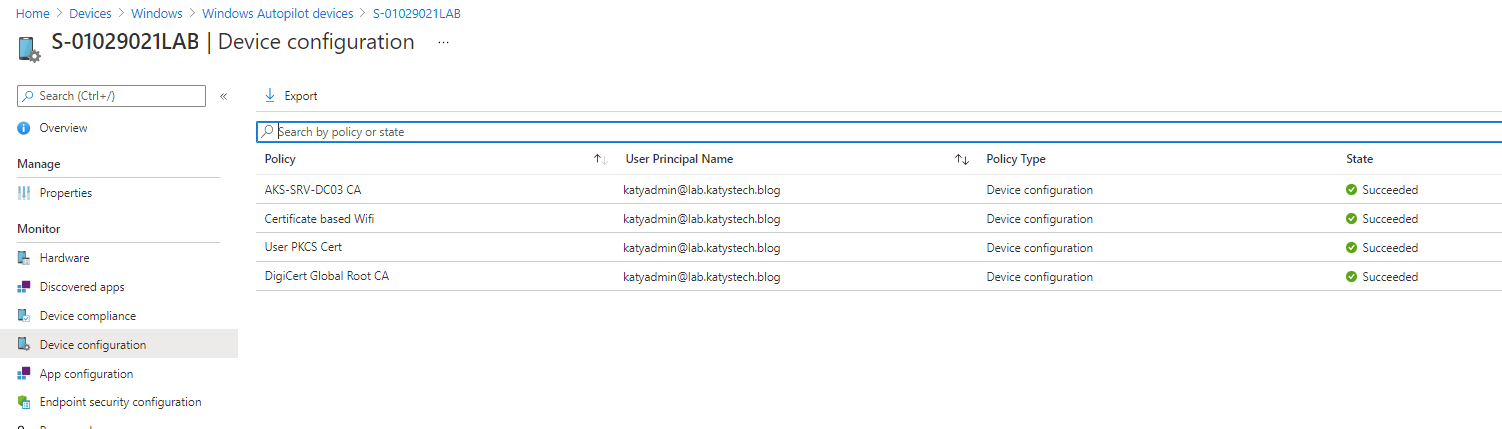Open Certificate based Wifi policy
1502x429 pixels.
(x=319, y=219)
